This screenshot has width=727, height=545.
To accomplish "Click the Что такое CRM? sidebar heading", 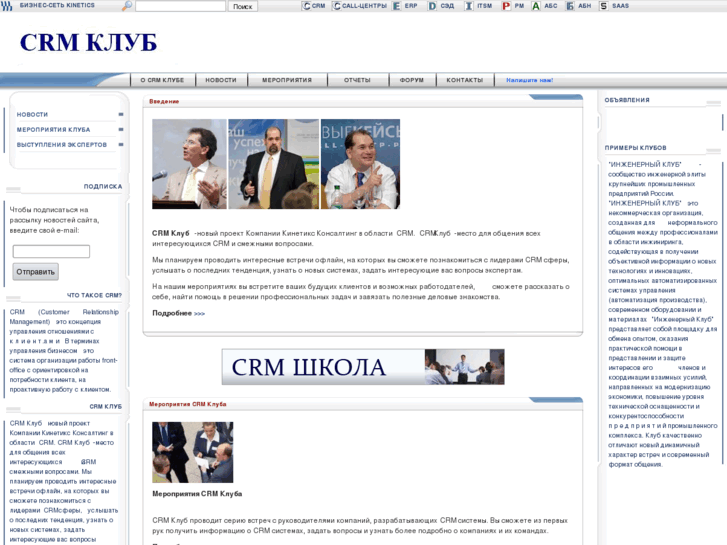I will 94,295.
